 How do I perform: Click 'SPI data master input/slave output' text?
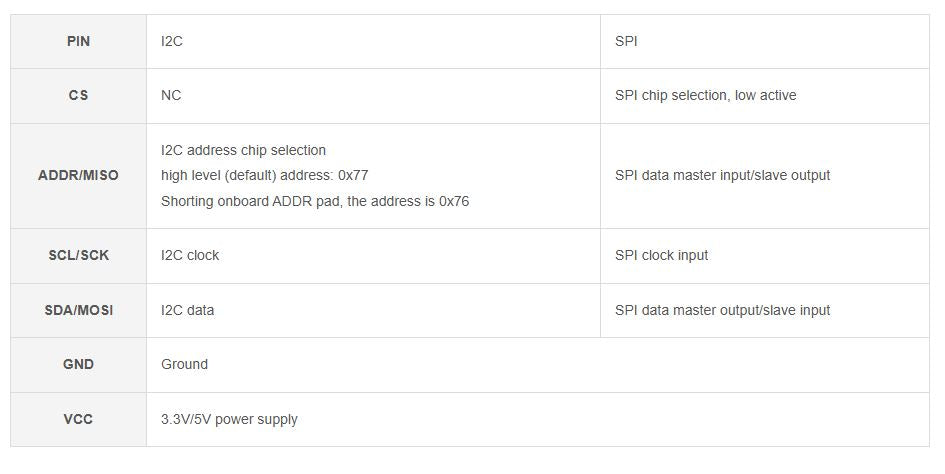[x=722, y=176]
